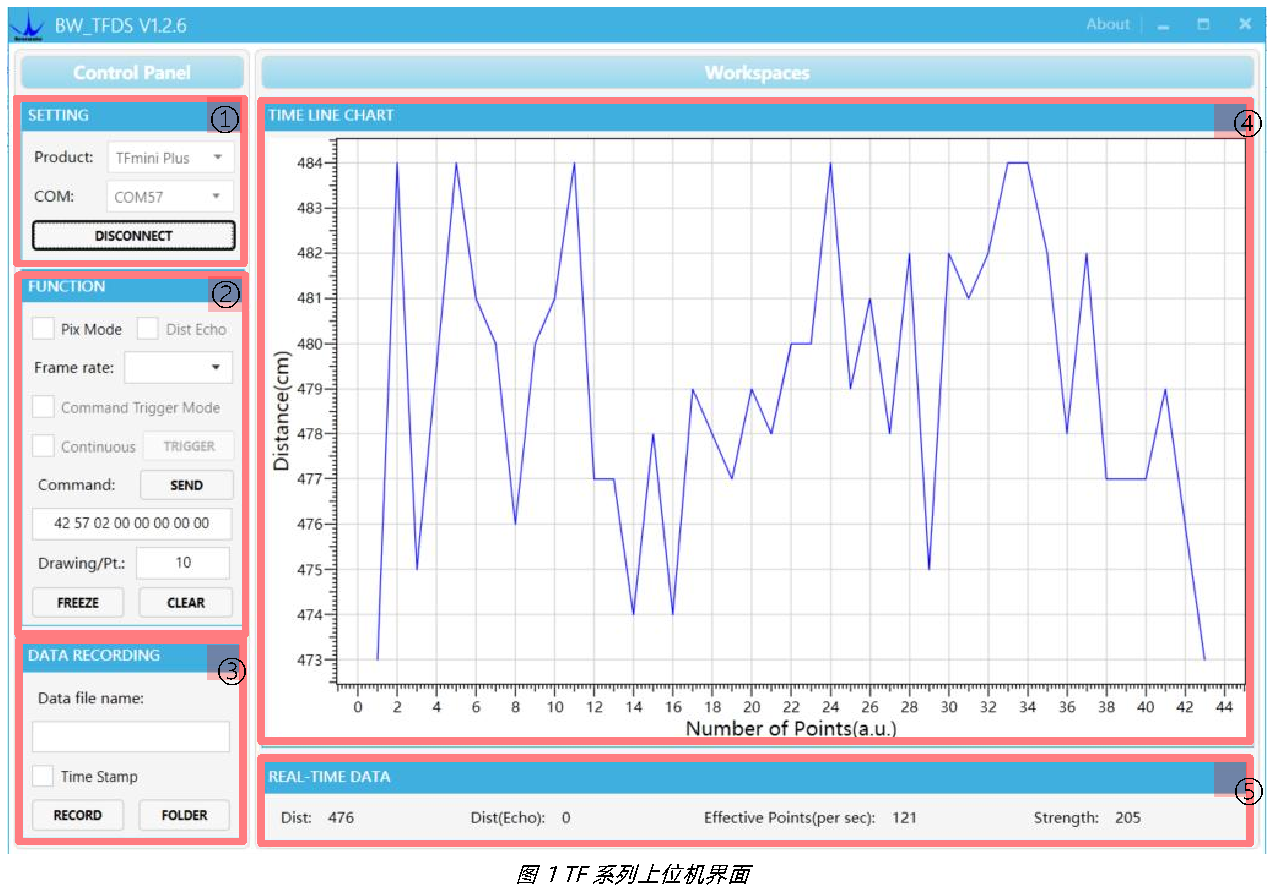Screen dimensions: 1274x894
Task: Check the Continuous checkbox
Action: click(43, 446)
